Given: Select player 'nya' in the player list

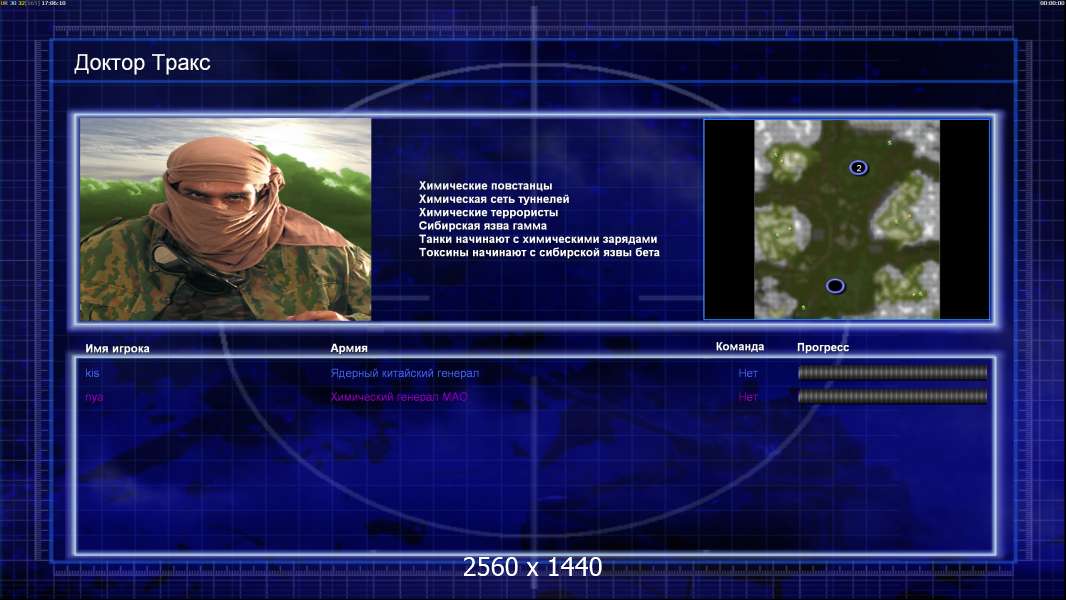Looking at the screenshot, I should point(94,397).
